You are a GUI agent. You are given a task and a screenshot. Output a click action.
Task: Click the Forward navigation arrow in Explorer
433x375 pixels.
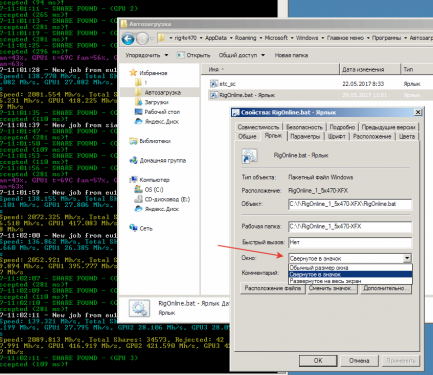pos(142,39)
